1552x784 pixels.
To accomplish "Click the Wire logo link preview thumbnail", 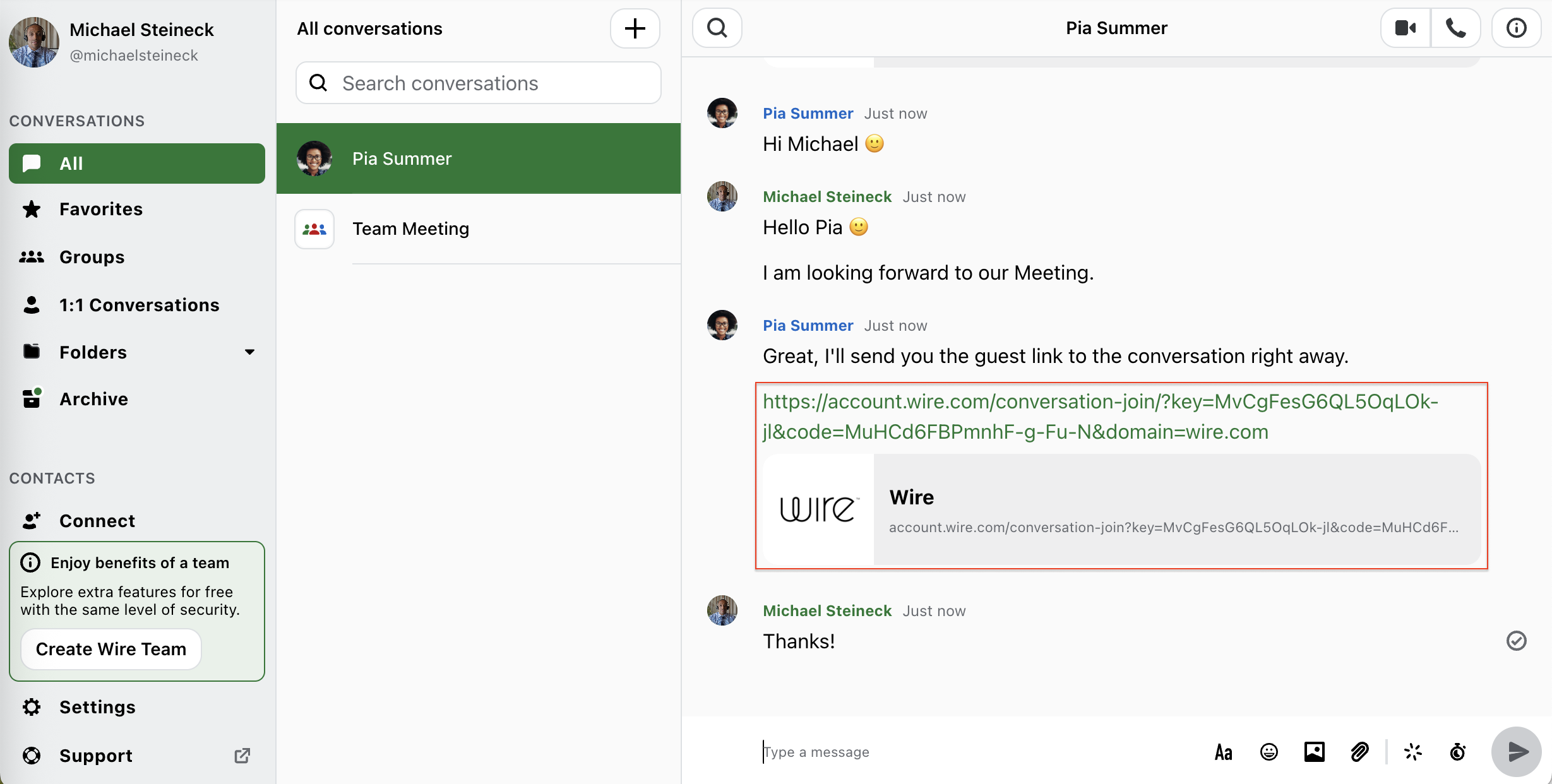I will (818, 509).
